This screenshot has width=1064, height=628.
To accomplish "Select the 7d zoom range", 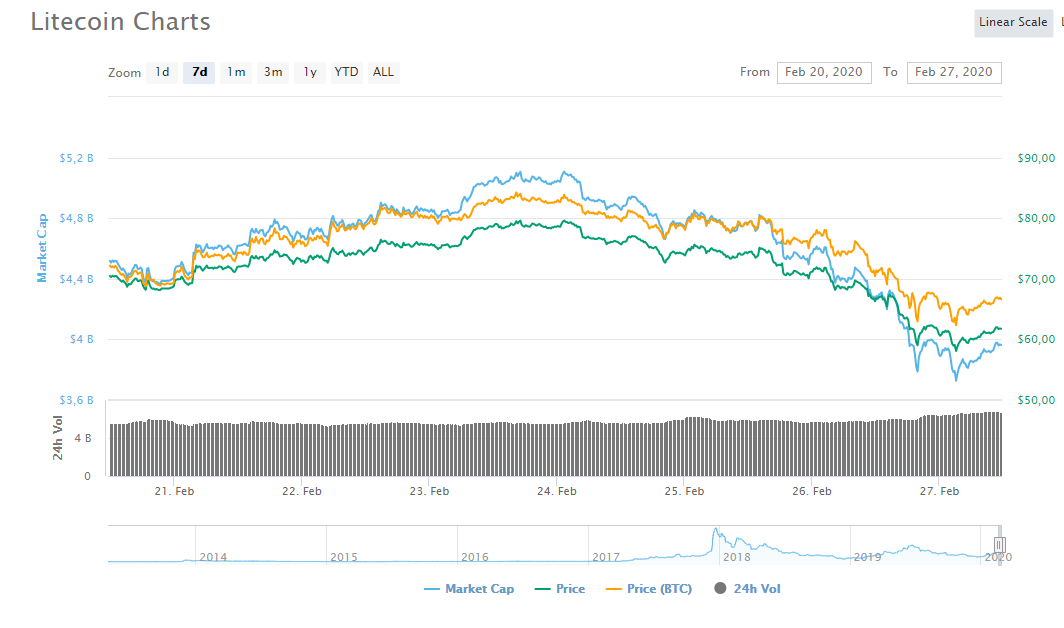I will click(200, 72).
